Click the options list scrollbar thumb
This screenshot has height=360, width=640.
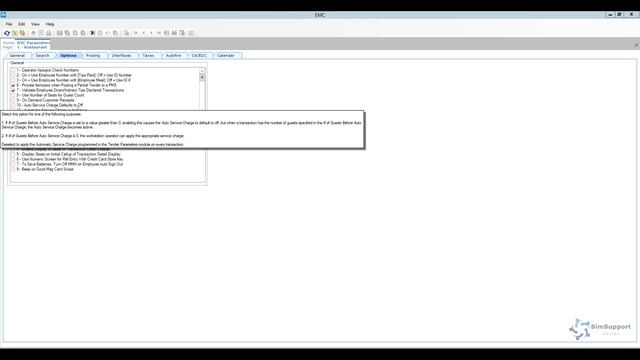(202, 78)
